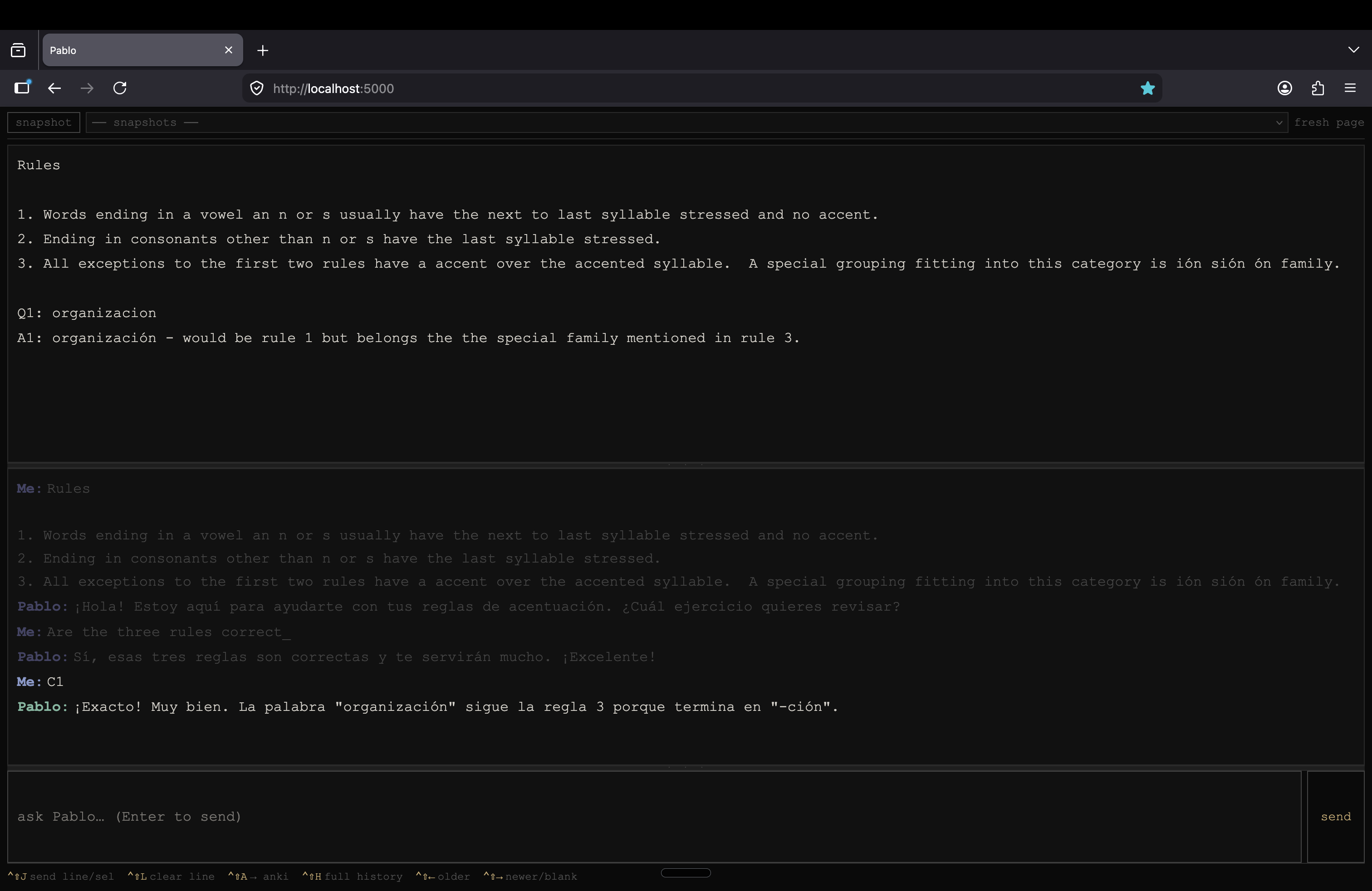The image size is (1372, 891).
Task: Expand the list-all-tabs chevron
Action: point(1353,50)
